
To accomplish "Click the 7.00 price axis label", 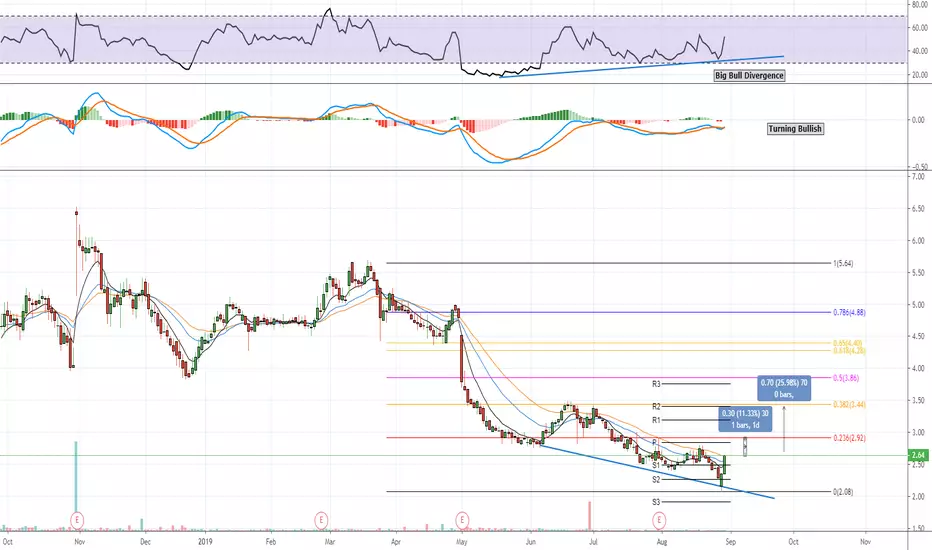I will pos(918,177).
